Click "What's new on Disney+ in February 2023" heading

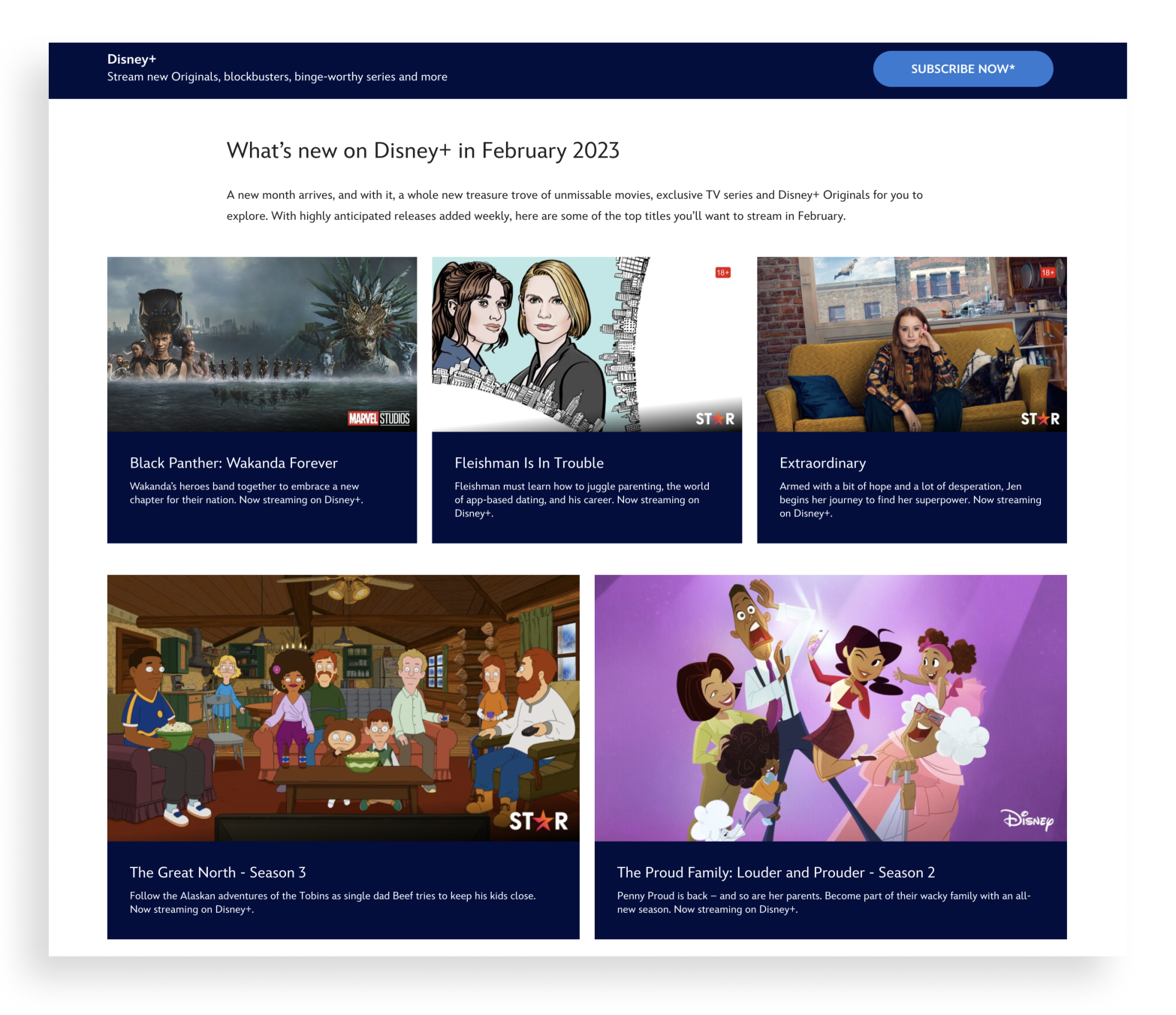coord(423,151)
